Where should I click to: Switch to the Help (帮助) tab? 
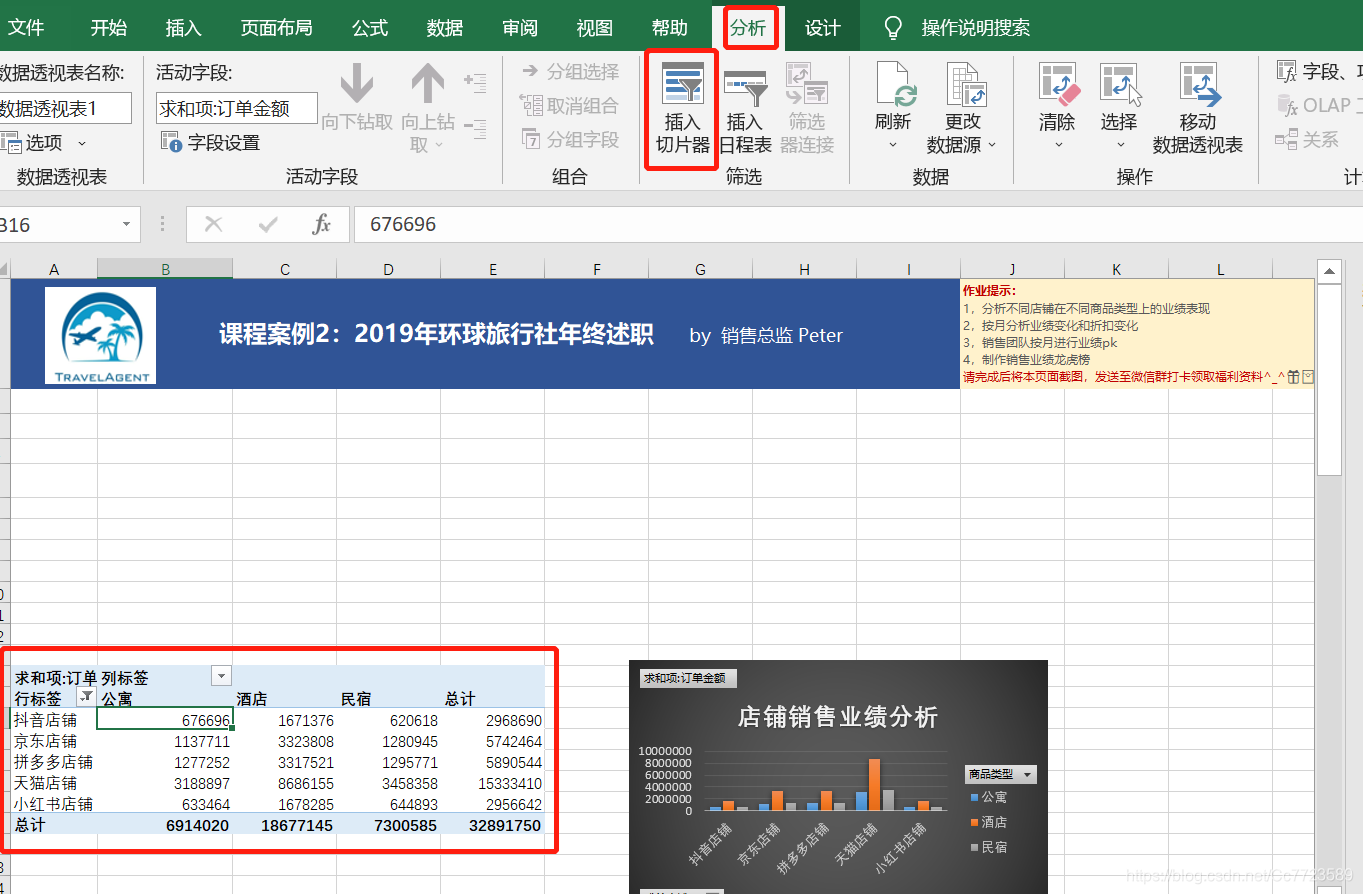(669, 27)
